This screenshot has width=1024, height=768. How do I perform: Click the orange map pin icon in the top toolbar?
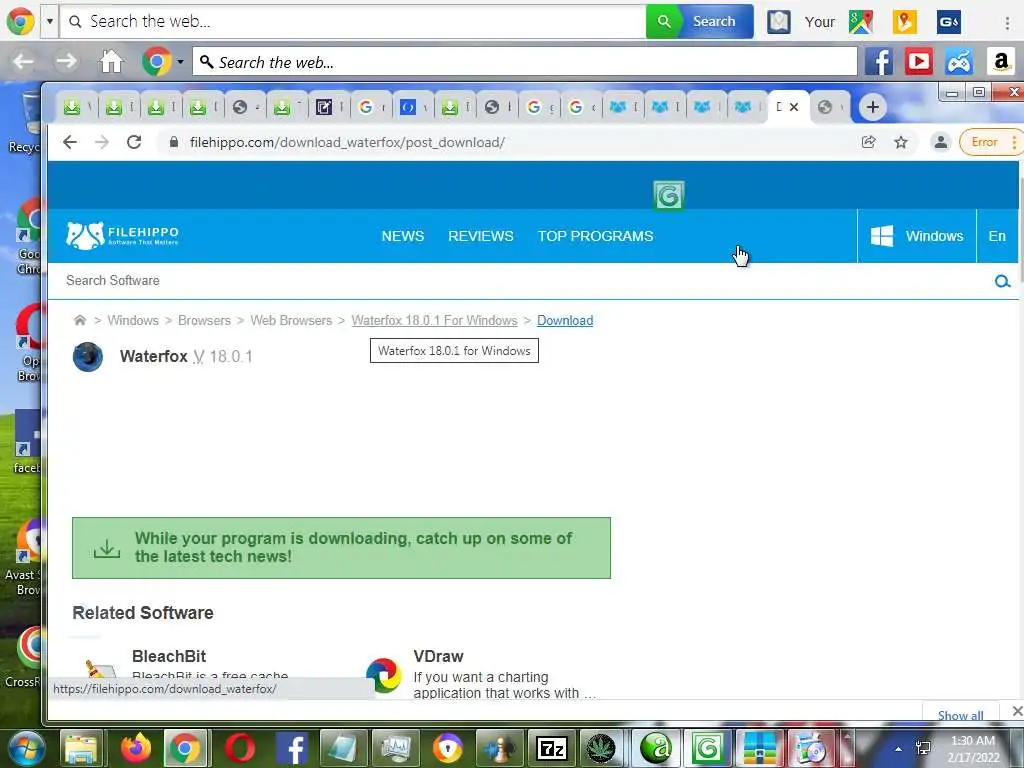coord(904,22)
